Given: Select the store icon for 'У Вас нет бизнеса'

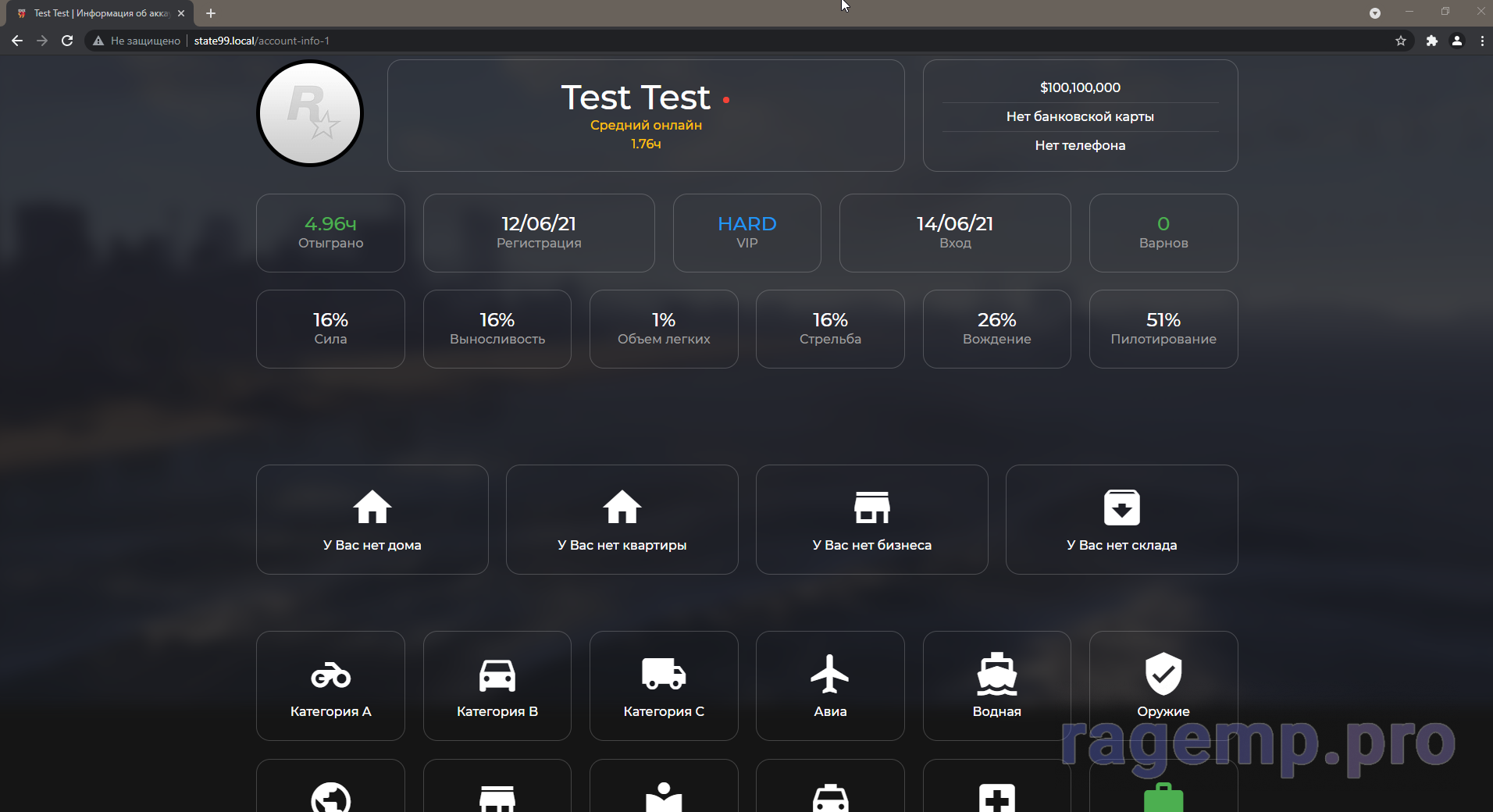Looking at the screenshot, I should click(871, 507).
